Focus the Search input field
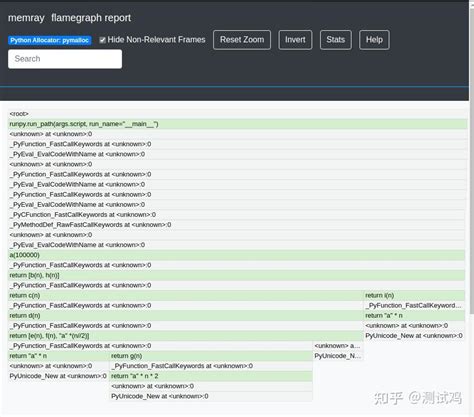The image size is (474, 417). tap(65, 59)
